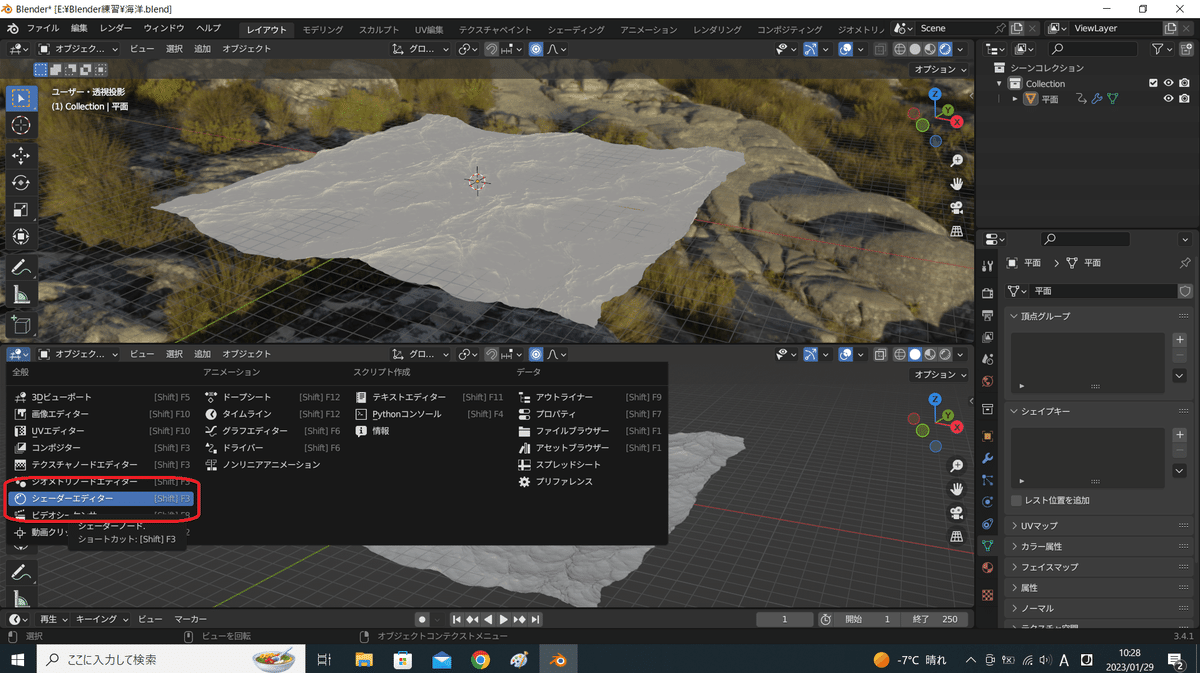
Task: Open the Render properties tab icon
Action: coord(988,293)
